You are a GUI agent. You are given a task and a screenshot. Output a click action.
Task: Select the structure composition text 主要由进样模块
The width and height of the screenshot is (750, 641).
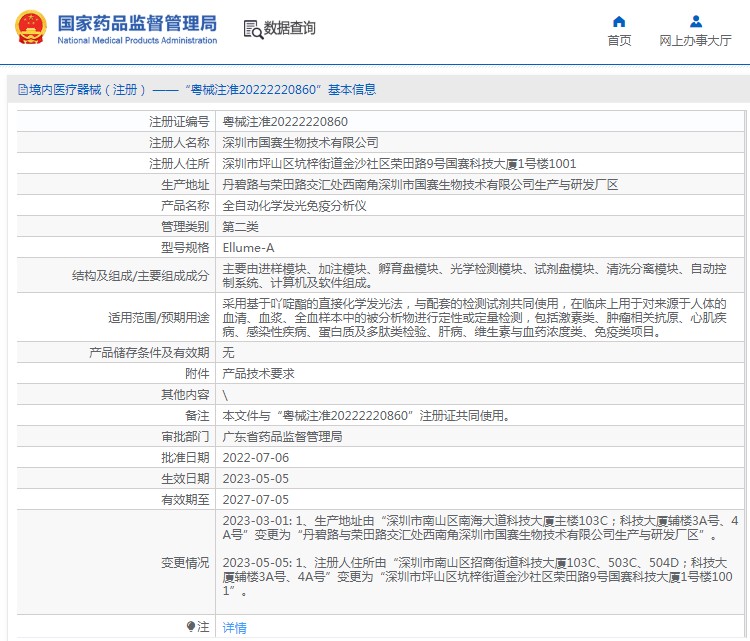474,276
